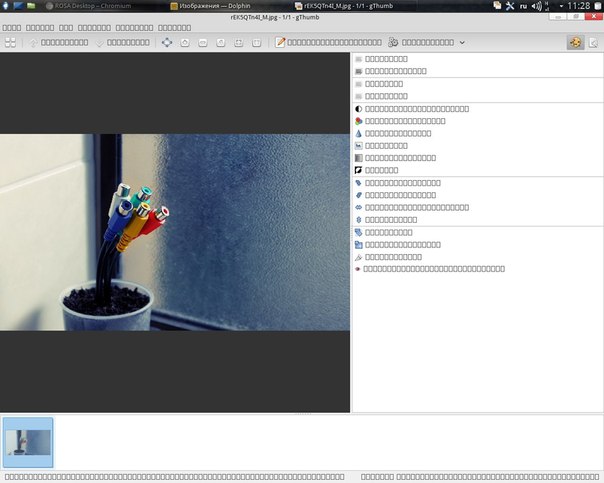The height and width of the screenshot is (483, 604).
Task: Toggle the palette edit-tools pane button
Action: [575, 42]
